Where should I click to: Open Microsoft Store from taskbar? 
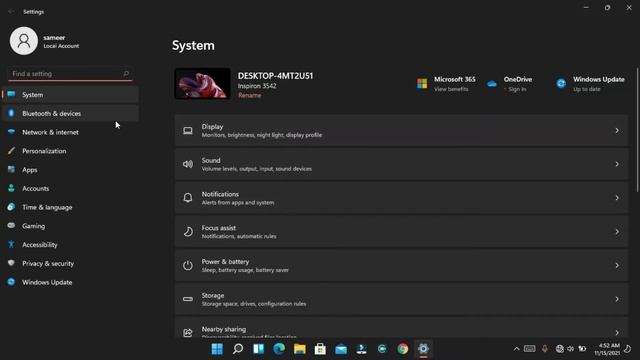(x=320, y=349)
